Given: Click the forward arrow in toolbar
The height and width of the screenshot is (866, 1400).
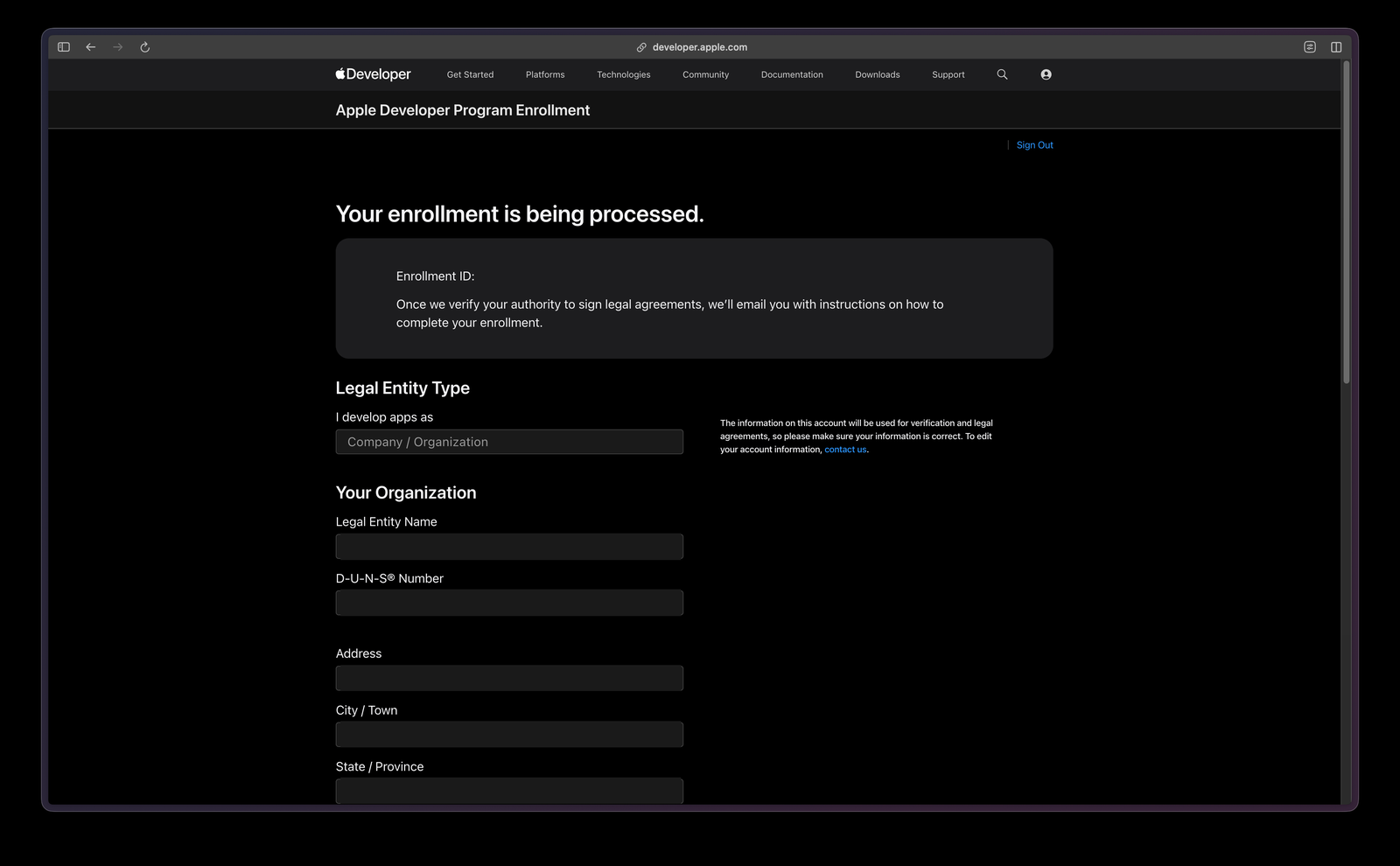Looking at the screenshot, I should 118,47.
